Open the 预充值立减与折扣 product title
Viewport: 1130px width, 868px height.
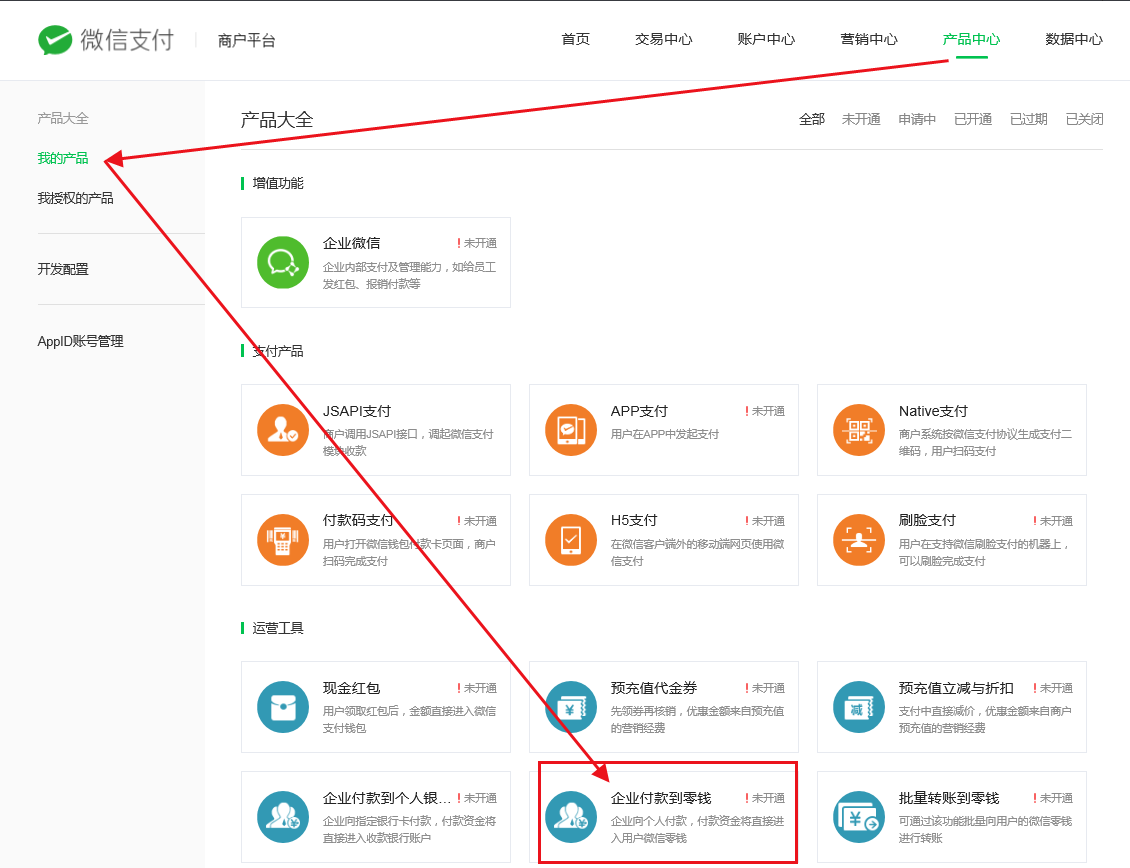pos(956,688)
